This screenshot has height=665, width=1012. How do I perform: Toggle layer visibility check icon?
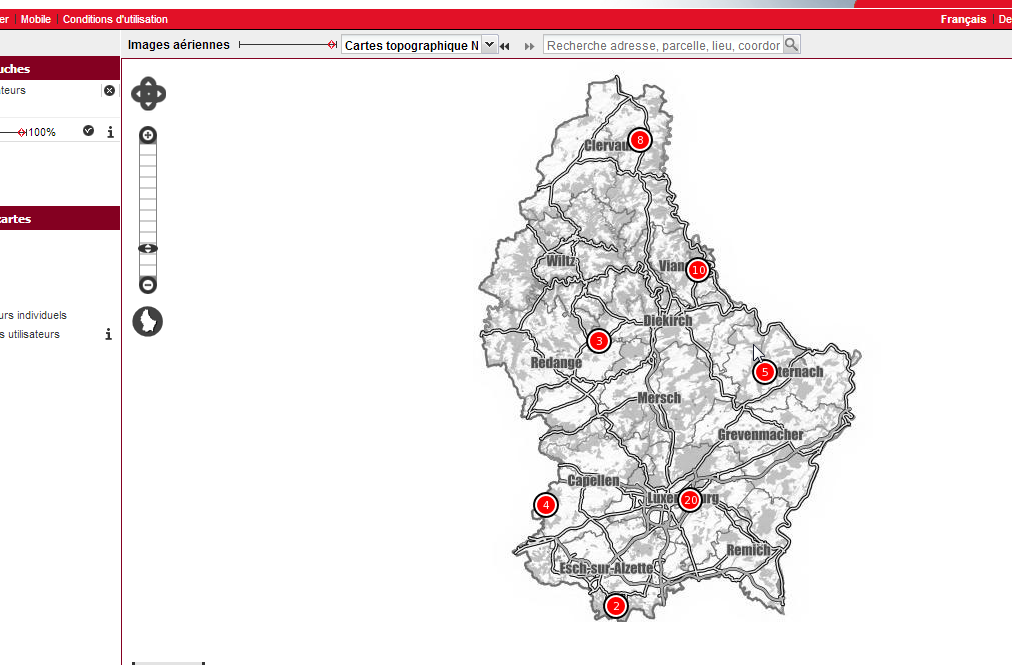tap(88, 131)
